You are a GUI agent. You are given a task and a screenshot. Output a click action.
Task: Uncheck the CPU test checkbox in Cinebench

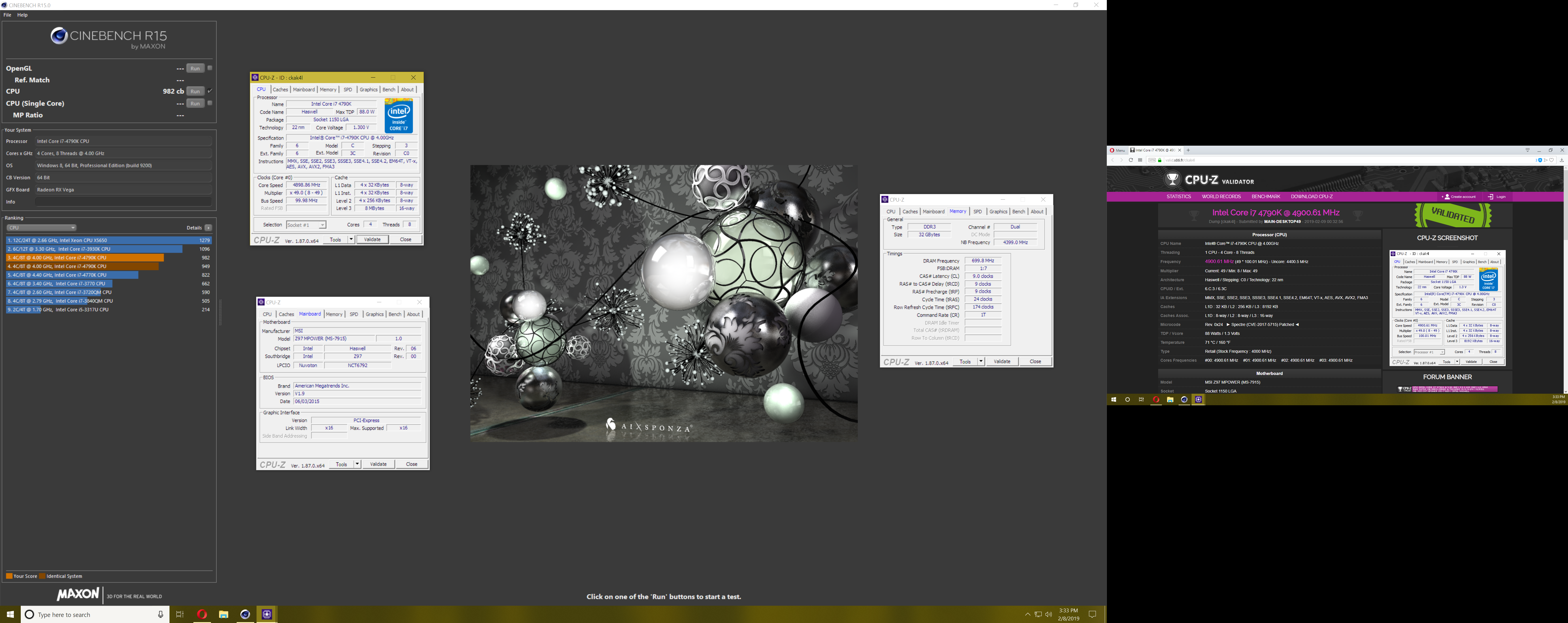210,91
